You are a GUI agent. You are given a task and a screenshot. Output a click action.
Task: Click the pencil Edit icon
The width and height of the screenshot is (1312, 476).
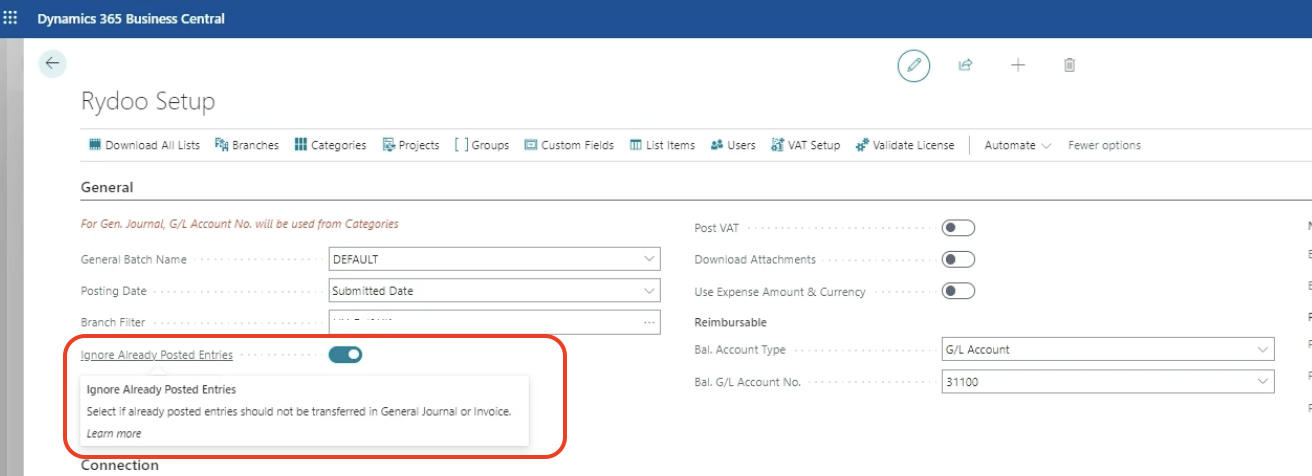913,65
